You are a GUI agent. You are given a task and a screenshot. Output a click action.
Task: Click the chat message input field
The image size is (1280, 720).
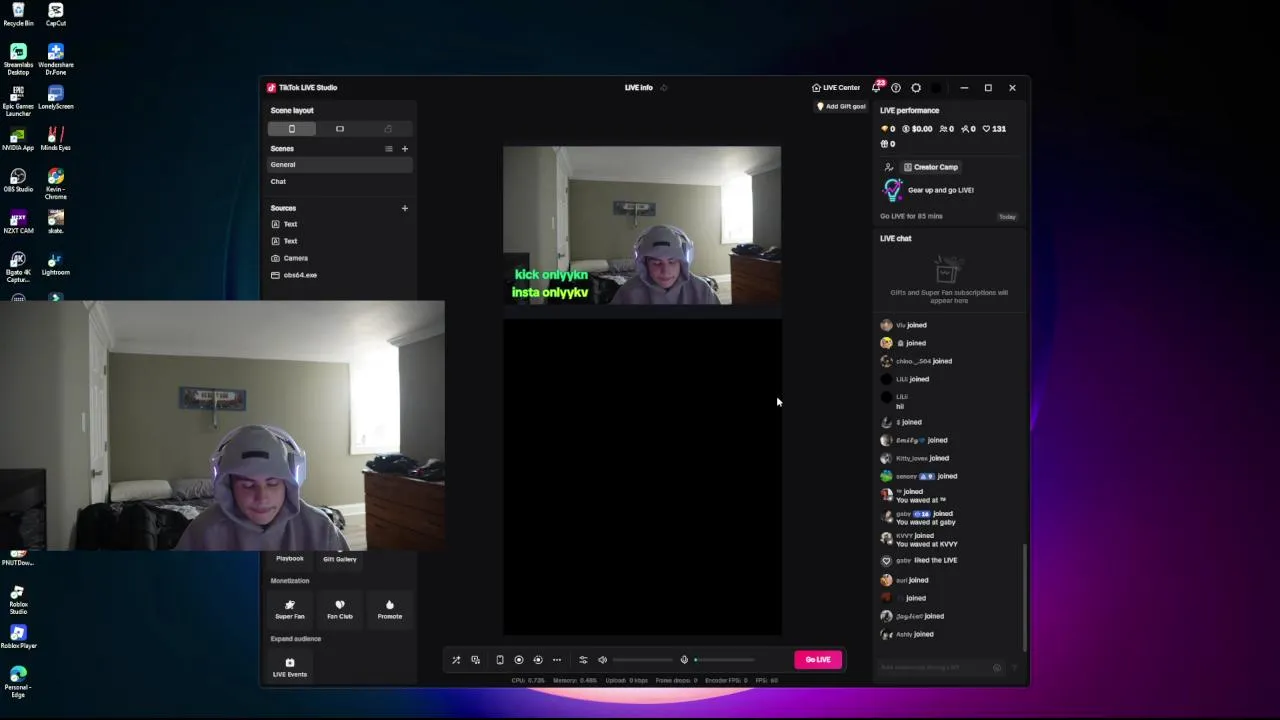(x=935, y=667)
